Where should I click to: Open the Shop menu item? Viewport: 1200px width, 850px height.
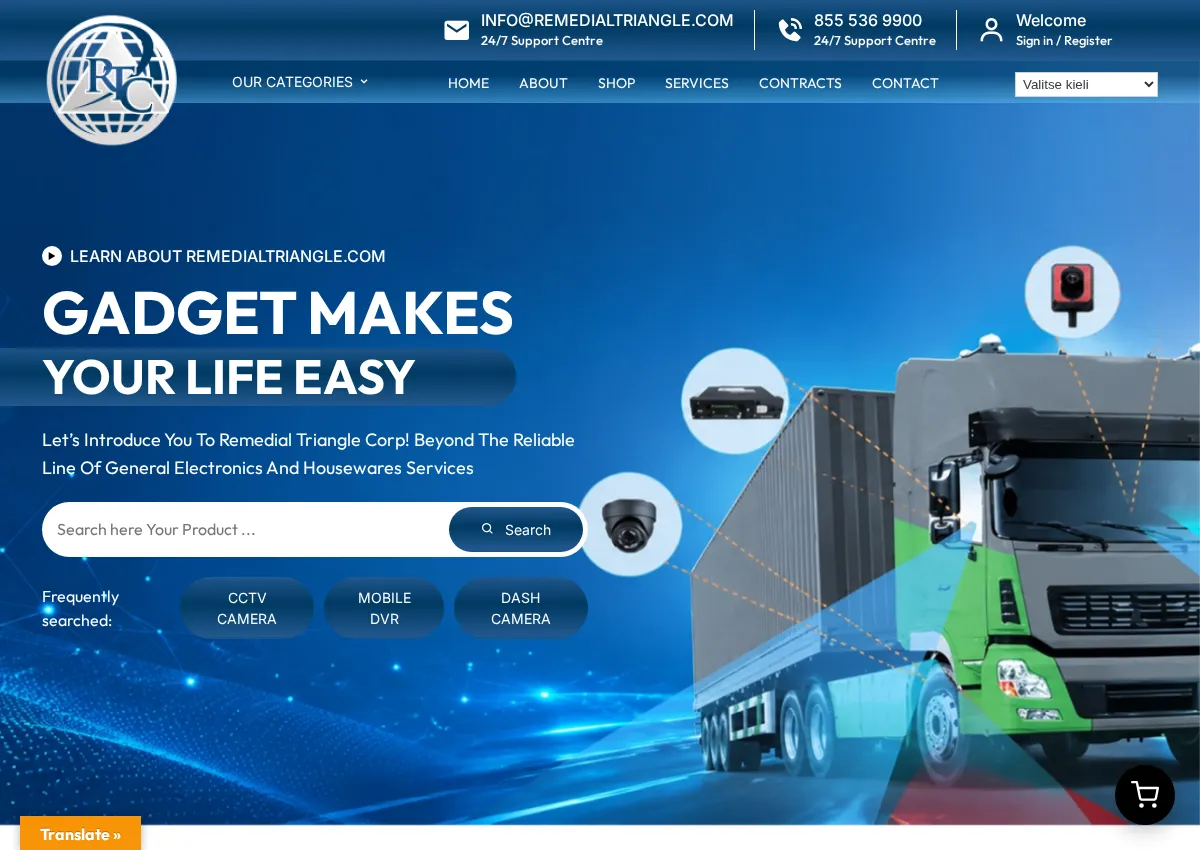(616, 83)
